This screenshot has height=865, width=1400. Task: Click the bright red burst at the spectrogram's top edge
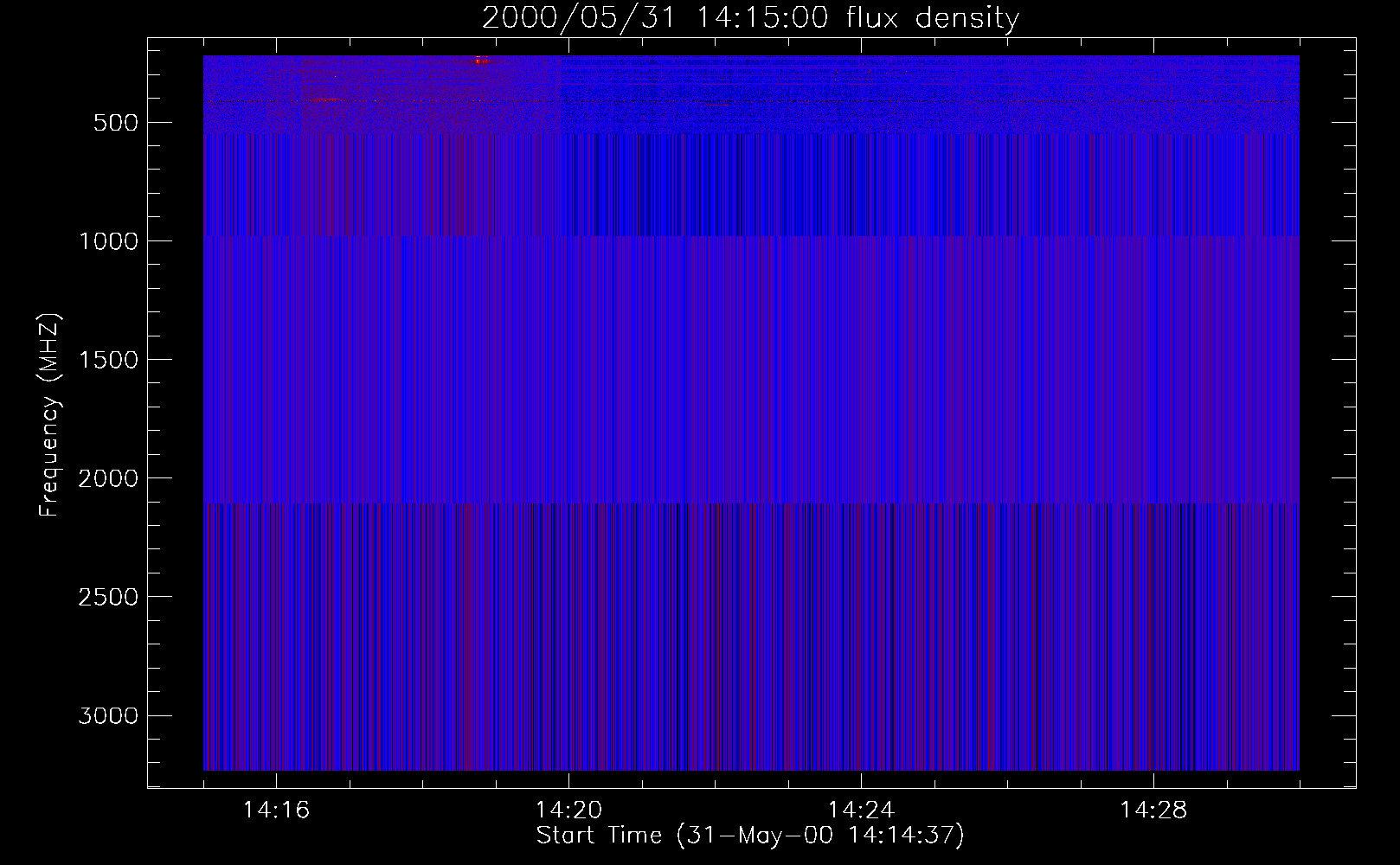481,61
